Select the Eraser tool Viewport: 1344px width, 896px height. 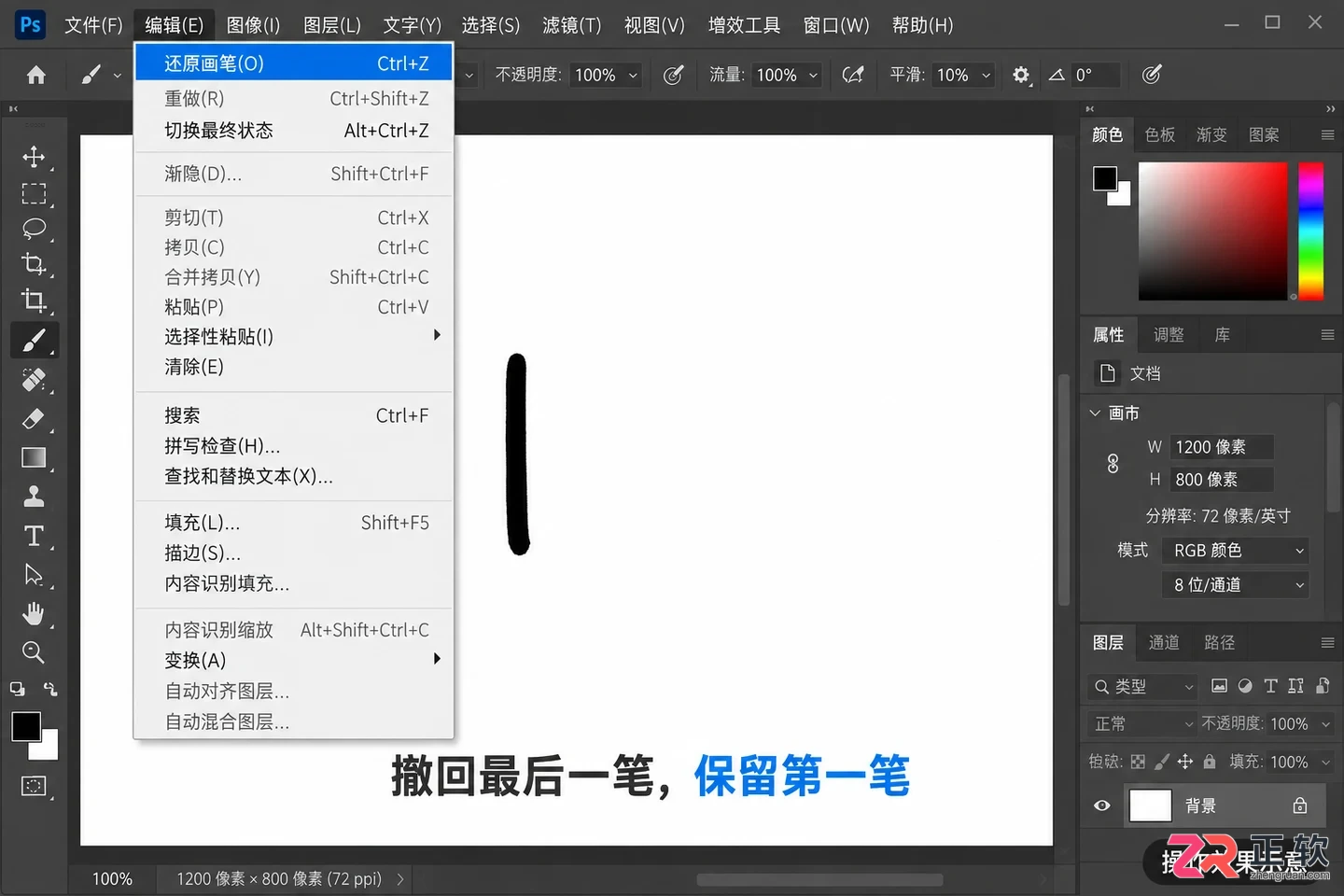tap(34, 418)
